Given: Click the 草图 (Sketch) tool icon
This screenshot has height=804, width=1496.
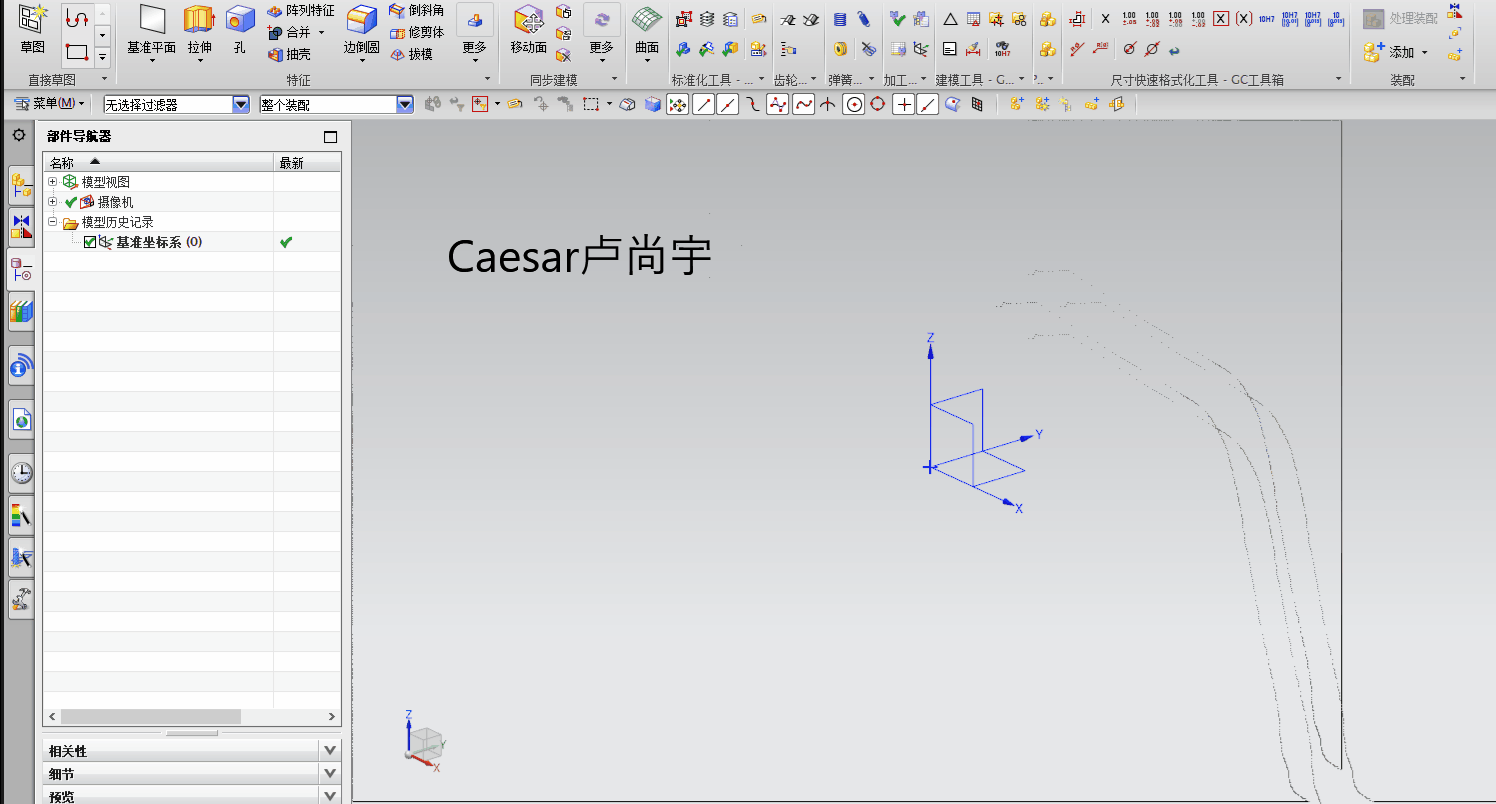Looking at the screenshot, I should point(32,18).
